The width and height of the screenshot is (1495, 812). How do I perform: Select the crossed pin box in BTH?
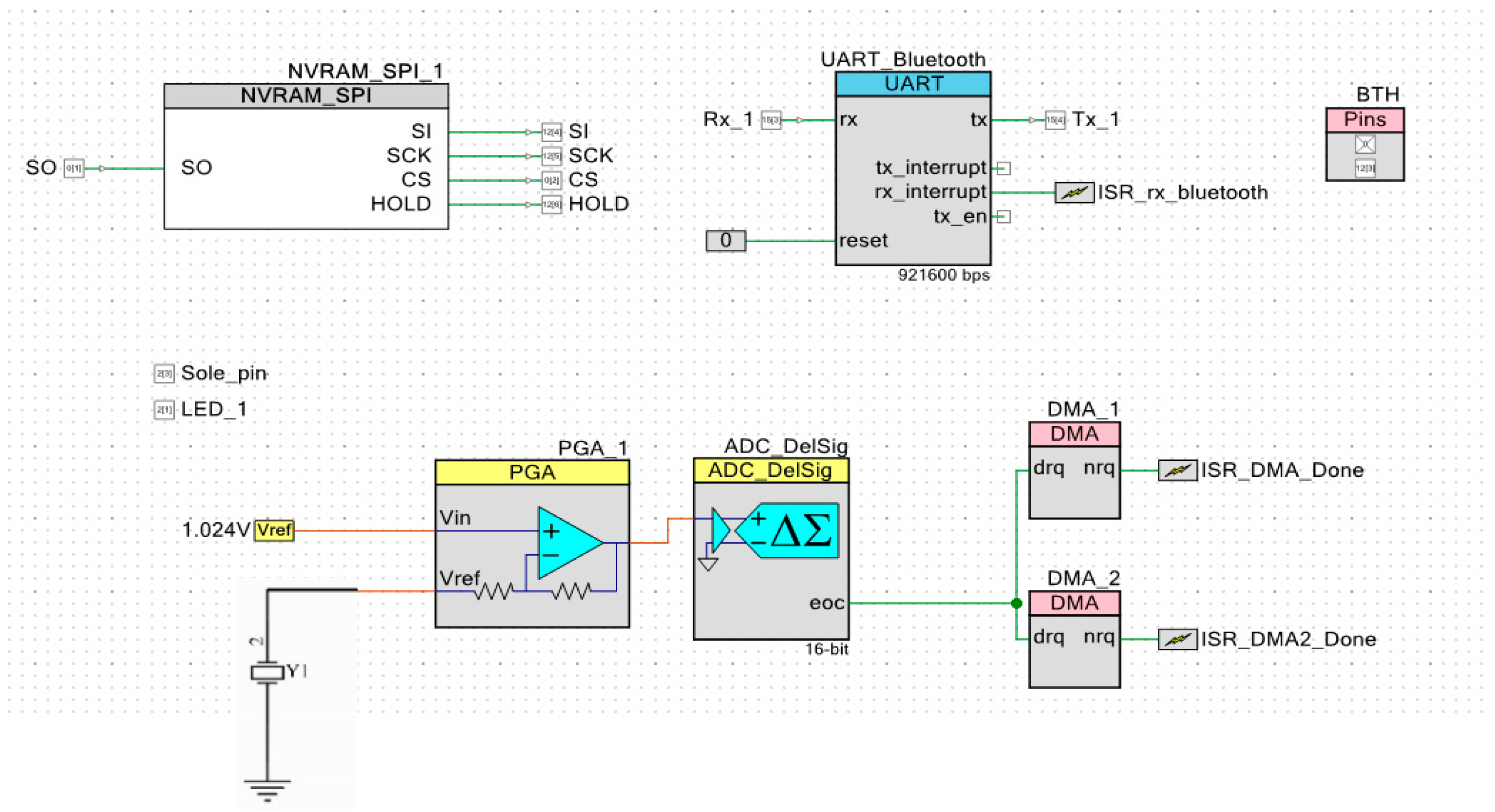pos(1365,144)
